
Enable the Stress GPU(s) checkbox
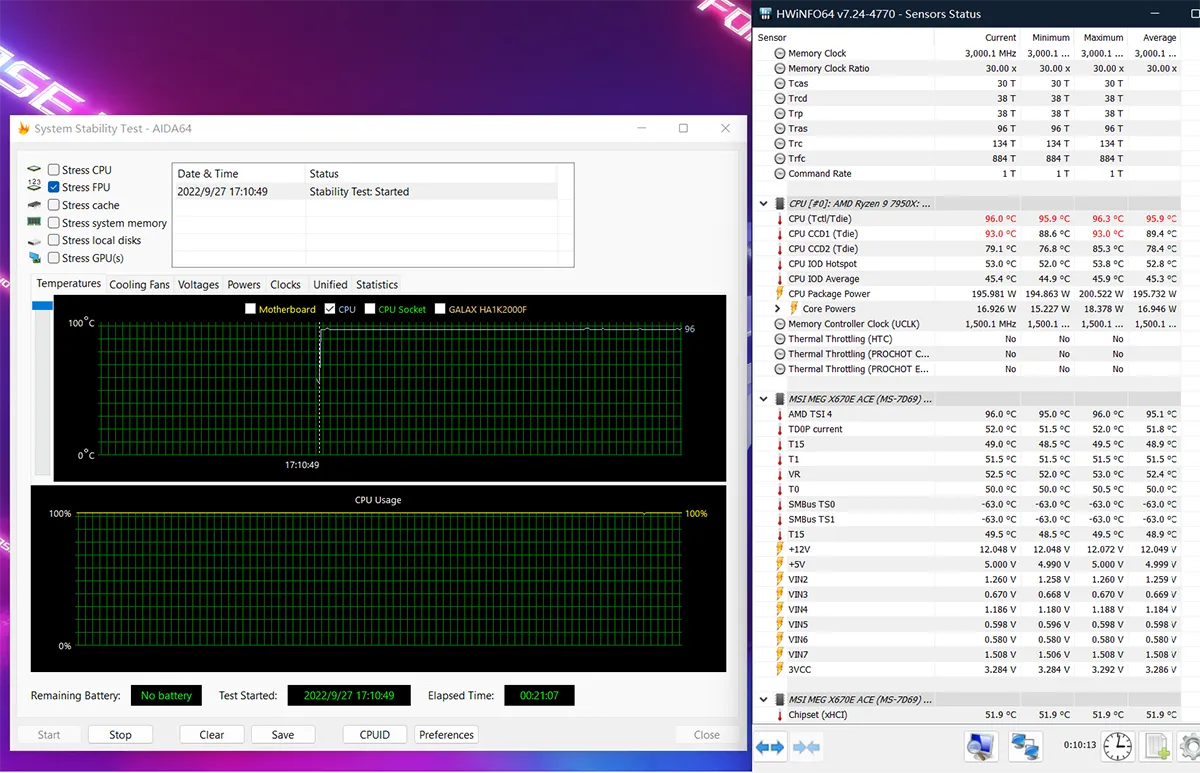pyautogui.click(x=54, y=258)
